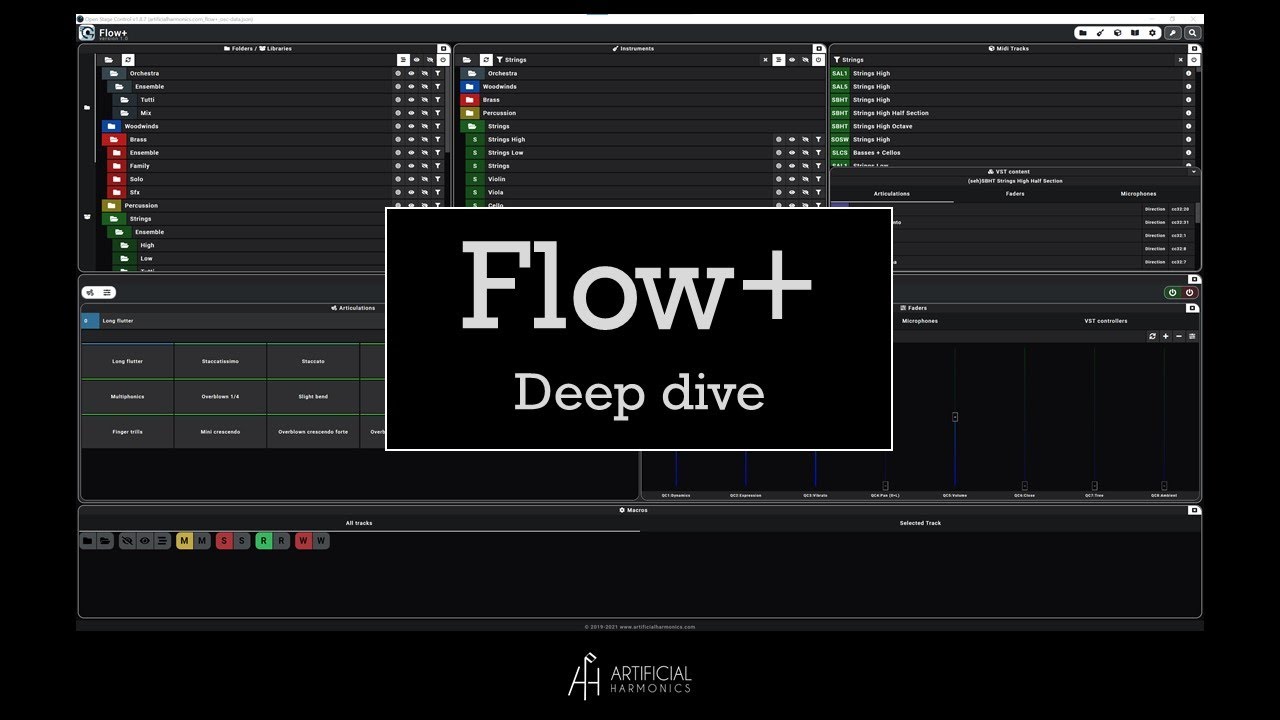Collapse the Strings folder in Folders panel
The width and height of the screenshot is (1280, 720).
tap(114, 219)
